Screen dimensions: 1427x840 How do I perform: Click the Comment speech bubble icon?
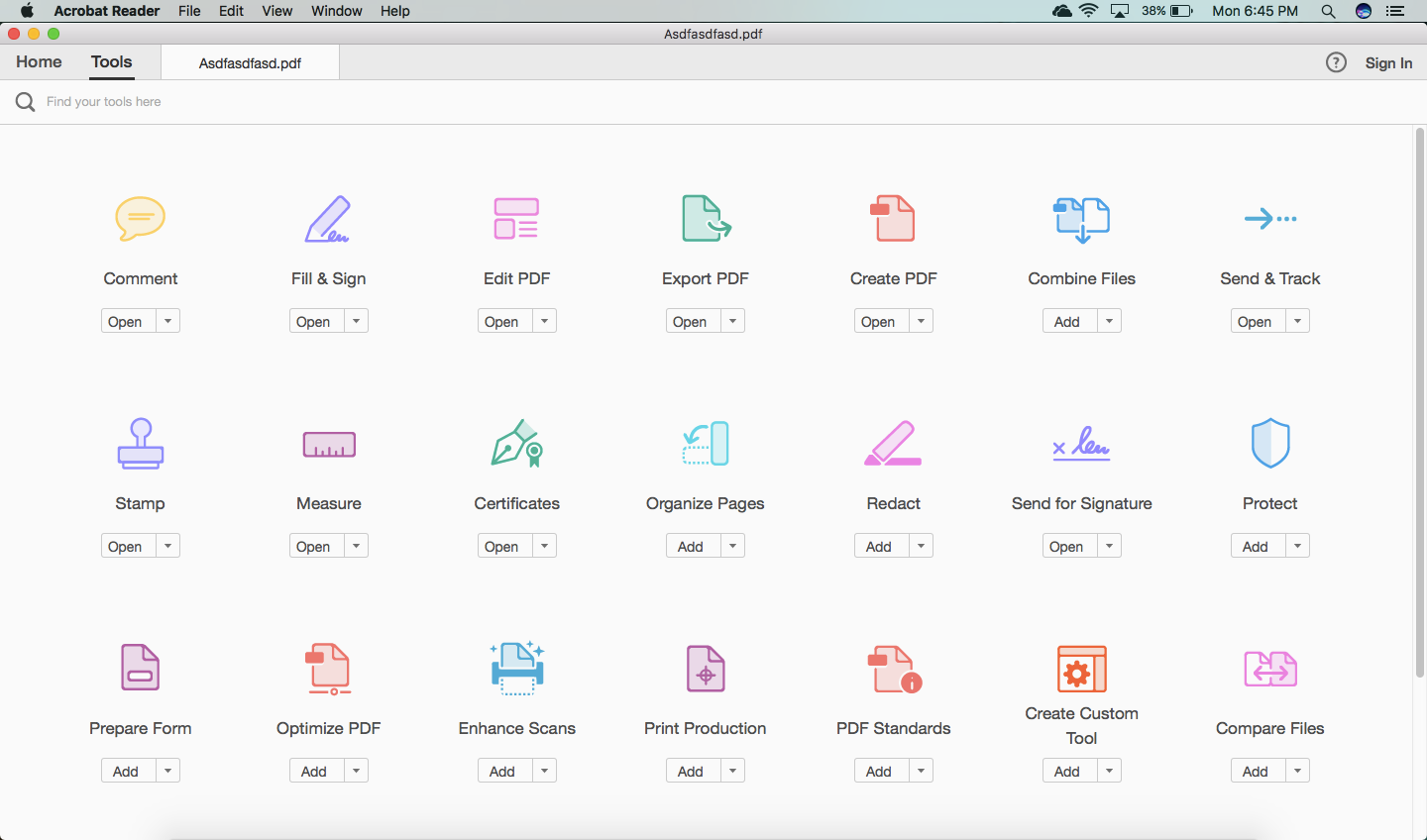coord(140,219)
